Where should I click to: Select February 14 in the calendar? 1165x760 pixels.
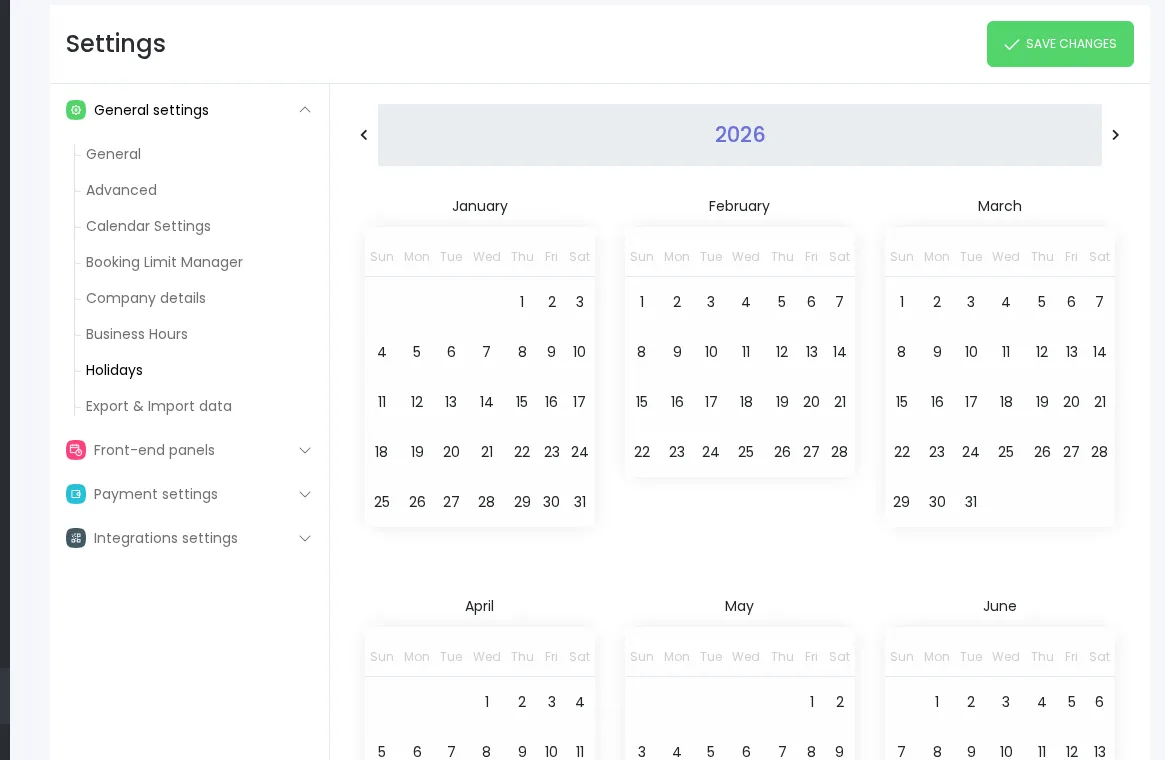pyautogui.click(x=840, y=351)
